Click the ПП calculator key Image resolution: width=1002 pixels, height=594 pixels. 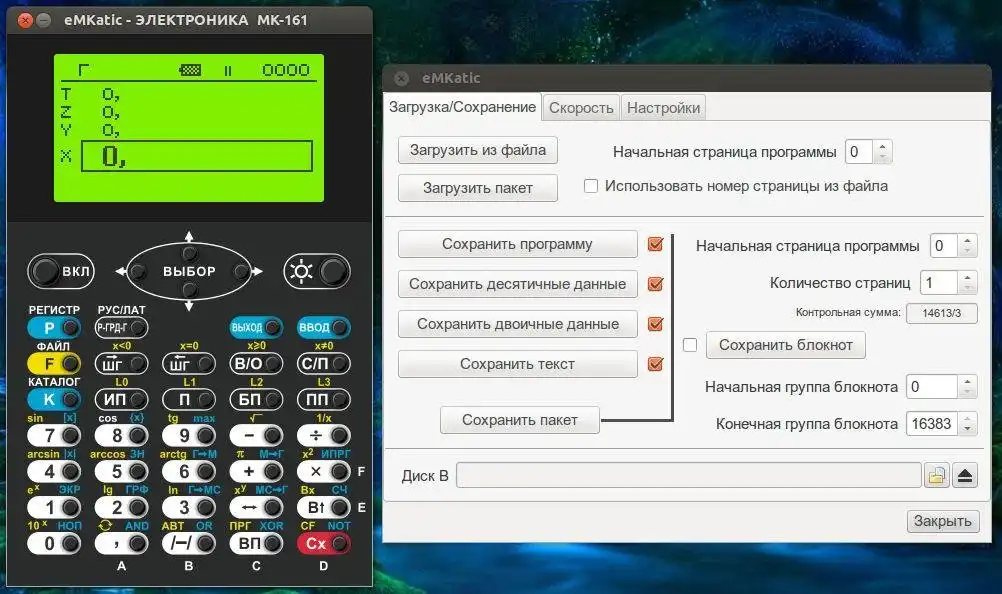point(324,399)
